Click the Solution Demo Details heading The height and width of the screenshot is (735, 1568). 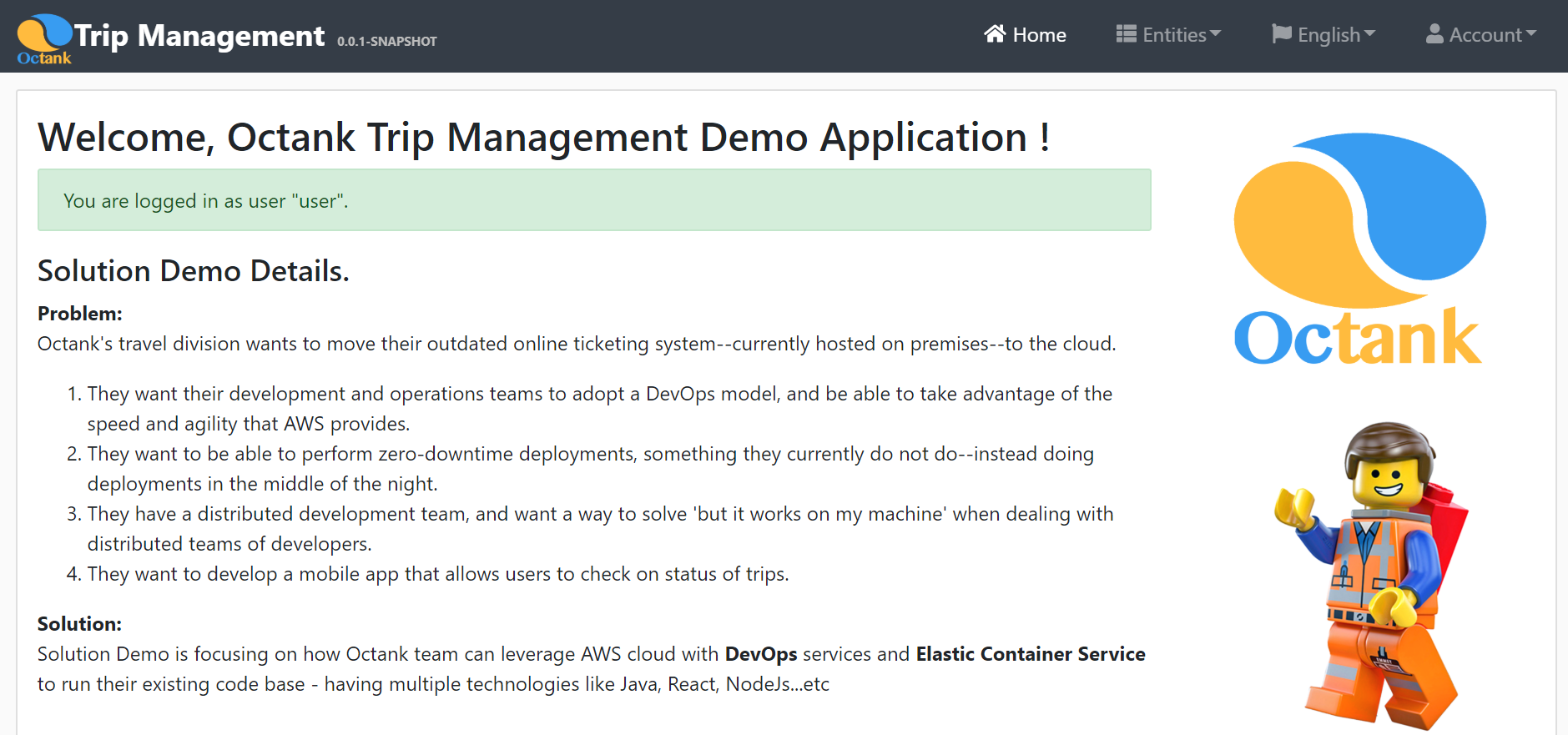(x=194, y=271)
